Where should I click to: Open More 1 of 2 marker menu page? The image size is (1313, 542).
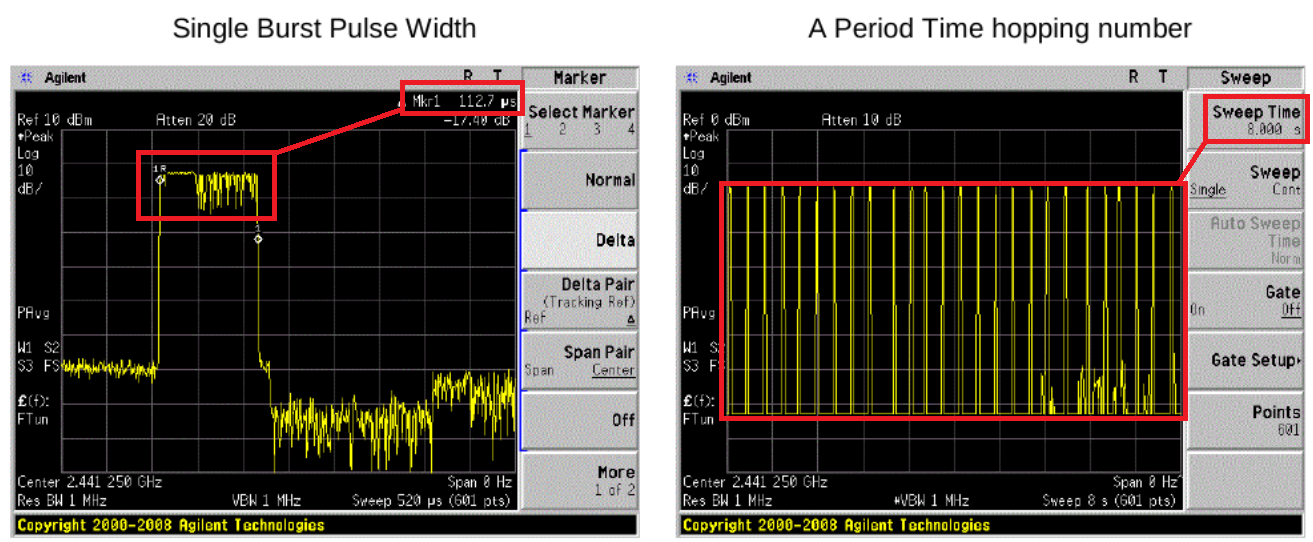point(580,480)
